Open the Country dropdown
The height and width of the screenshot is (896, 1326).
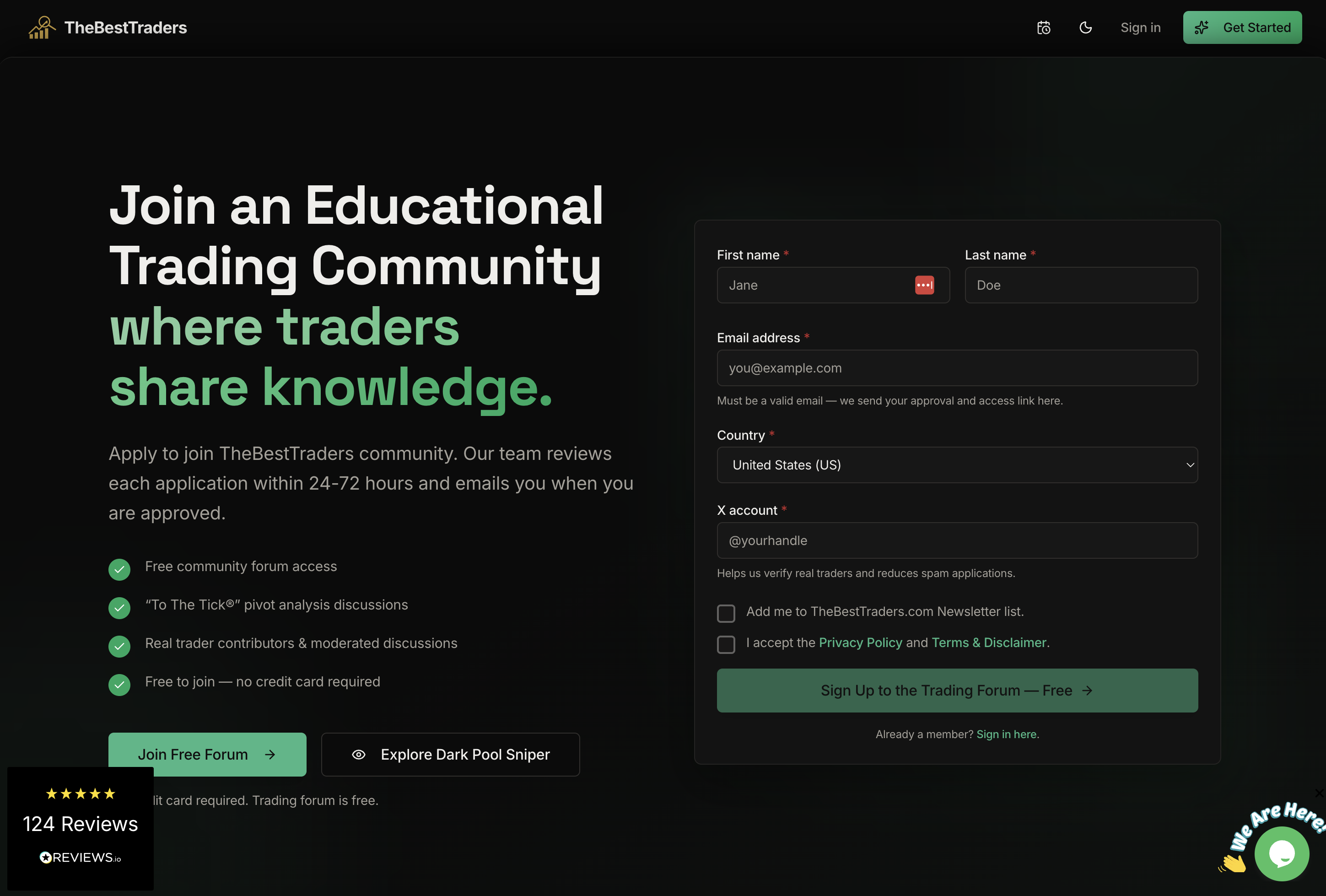pos(957,465)
